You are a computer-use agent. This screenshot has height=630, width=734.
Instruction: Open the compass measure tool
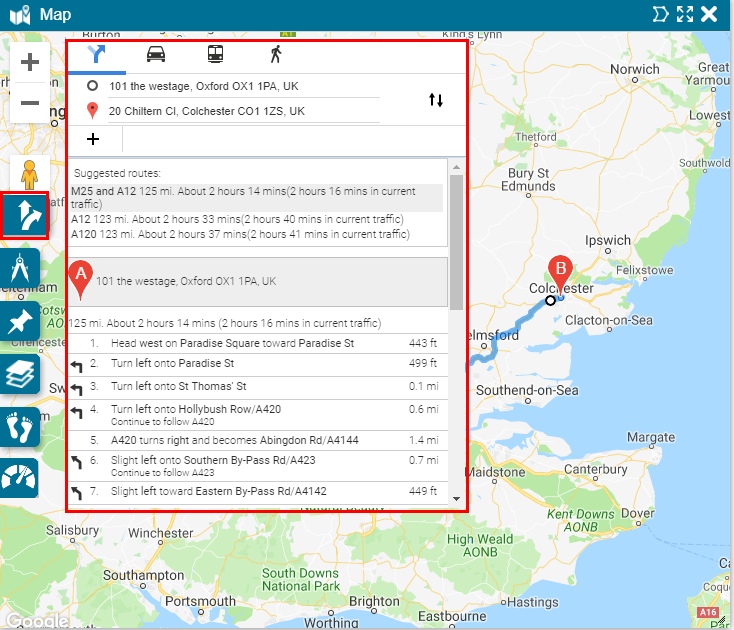click(20, 270)
